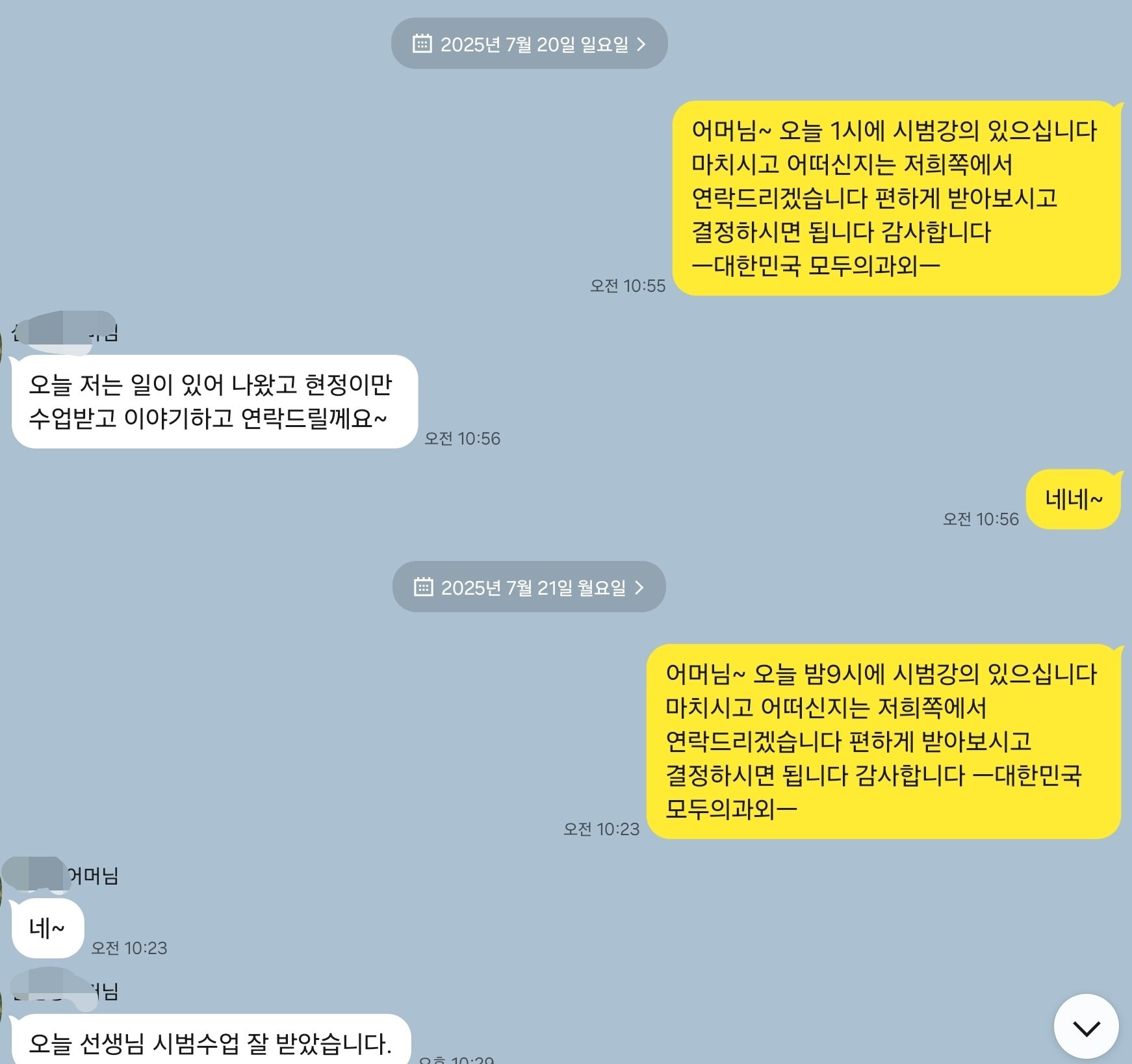Click 오전 10:23 timestamp next to 네~
Viewport: 1132px width, 1064px height.
[x=129, y=948]
